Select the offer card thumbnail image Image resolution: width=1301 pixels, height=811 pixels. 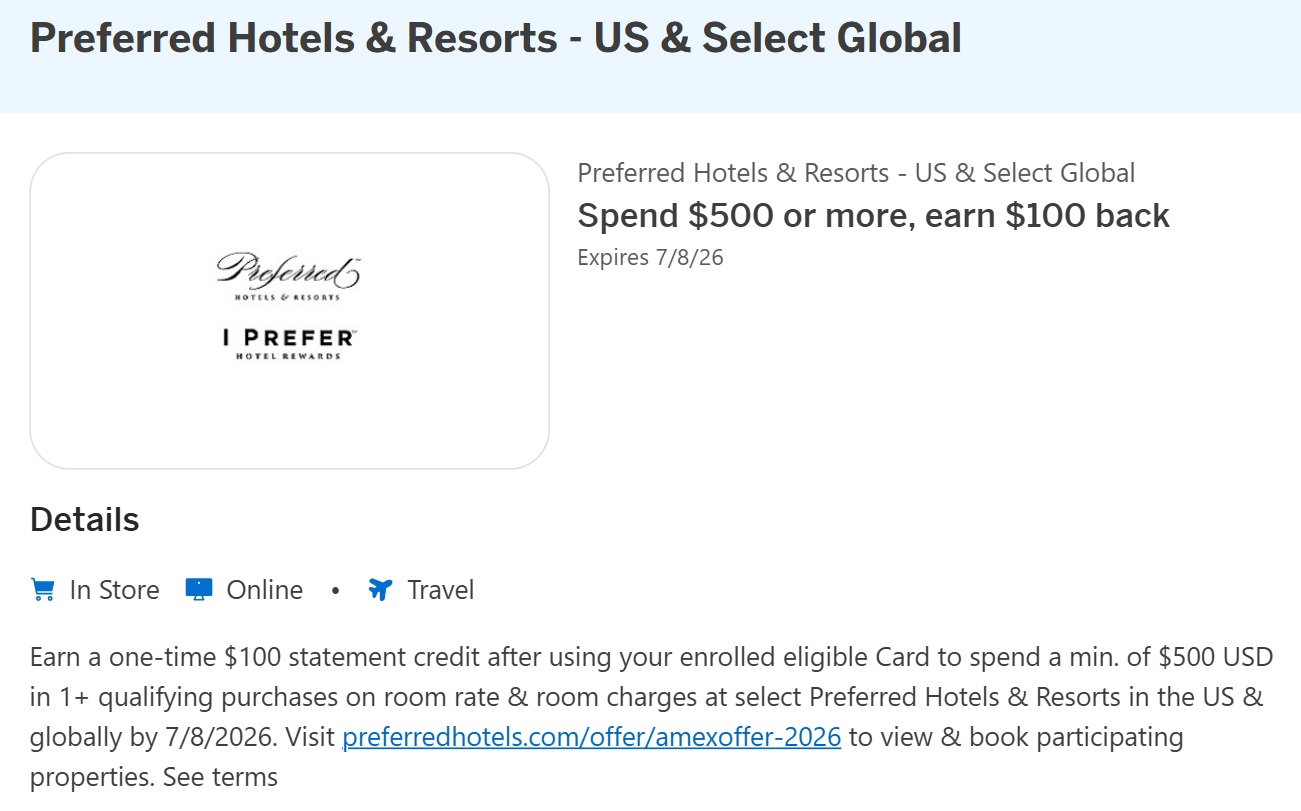click(289, 311)
